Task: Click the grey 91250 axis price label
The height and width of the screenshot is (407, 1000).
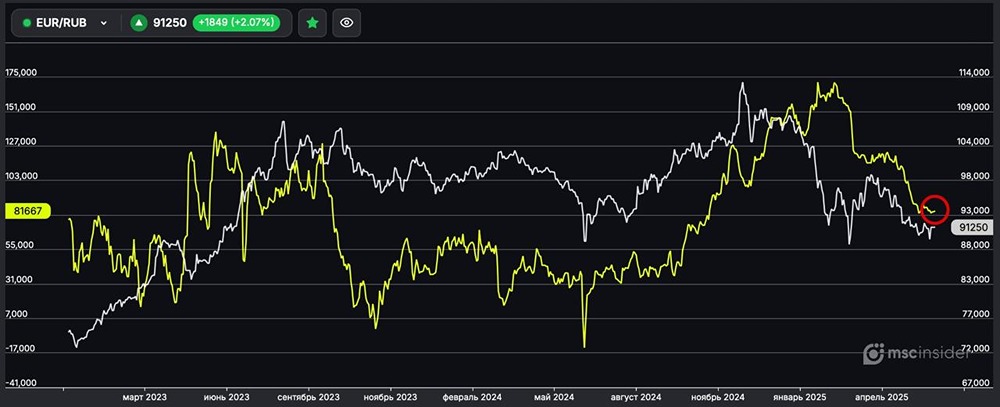Action: (x=973, y=227)
